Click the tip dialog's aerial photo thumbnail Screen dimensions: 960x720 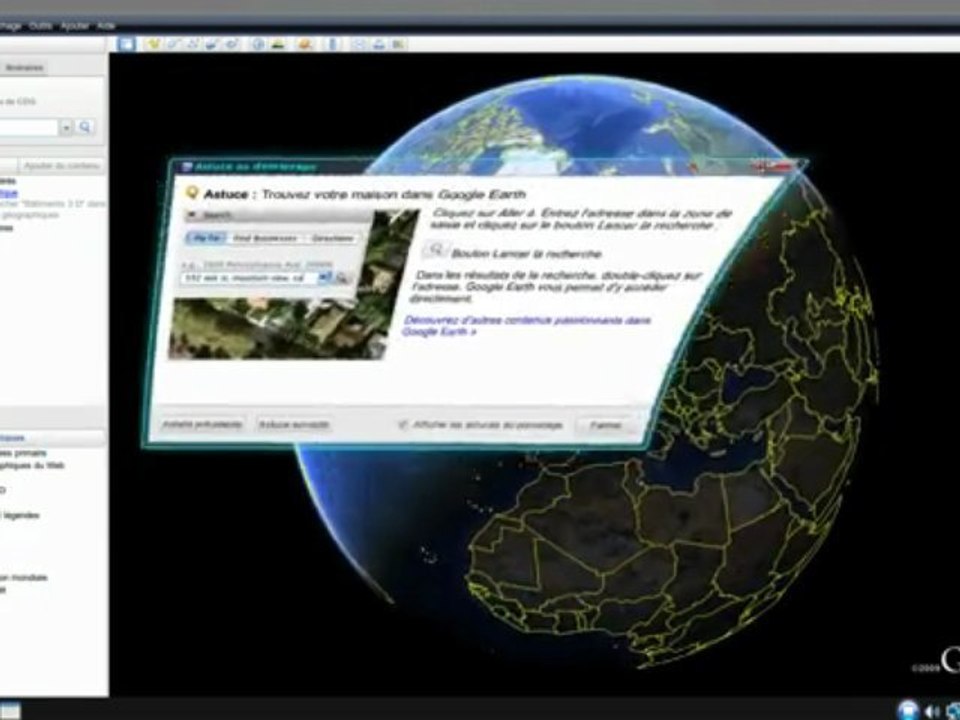point(294,284)
